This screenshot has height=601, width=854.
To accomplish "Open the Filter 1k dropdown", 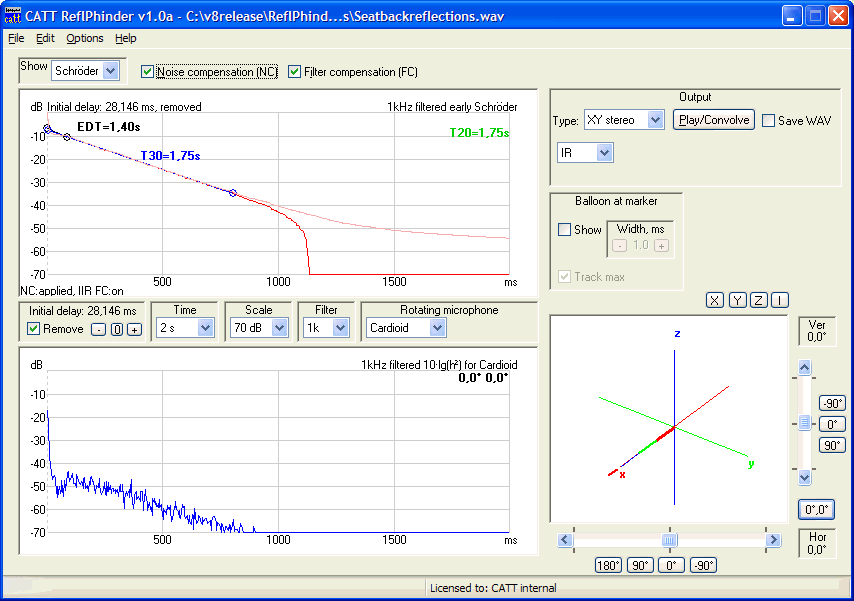I will [x=340, y=328].
